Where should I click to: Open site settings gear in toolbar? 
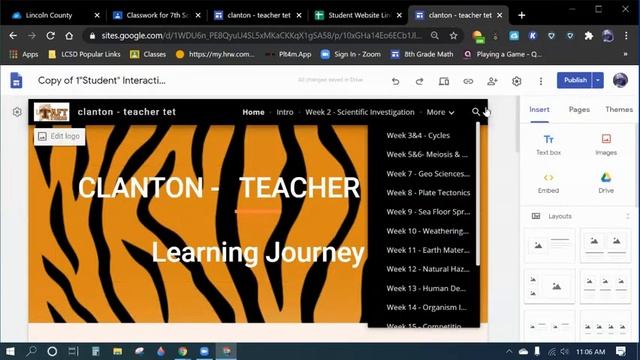(x=516, y=81)
